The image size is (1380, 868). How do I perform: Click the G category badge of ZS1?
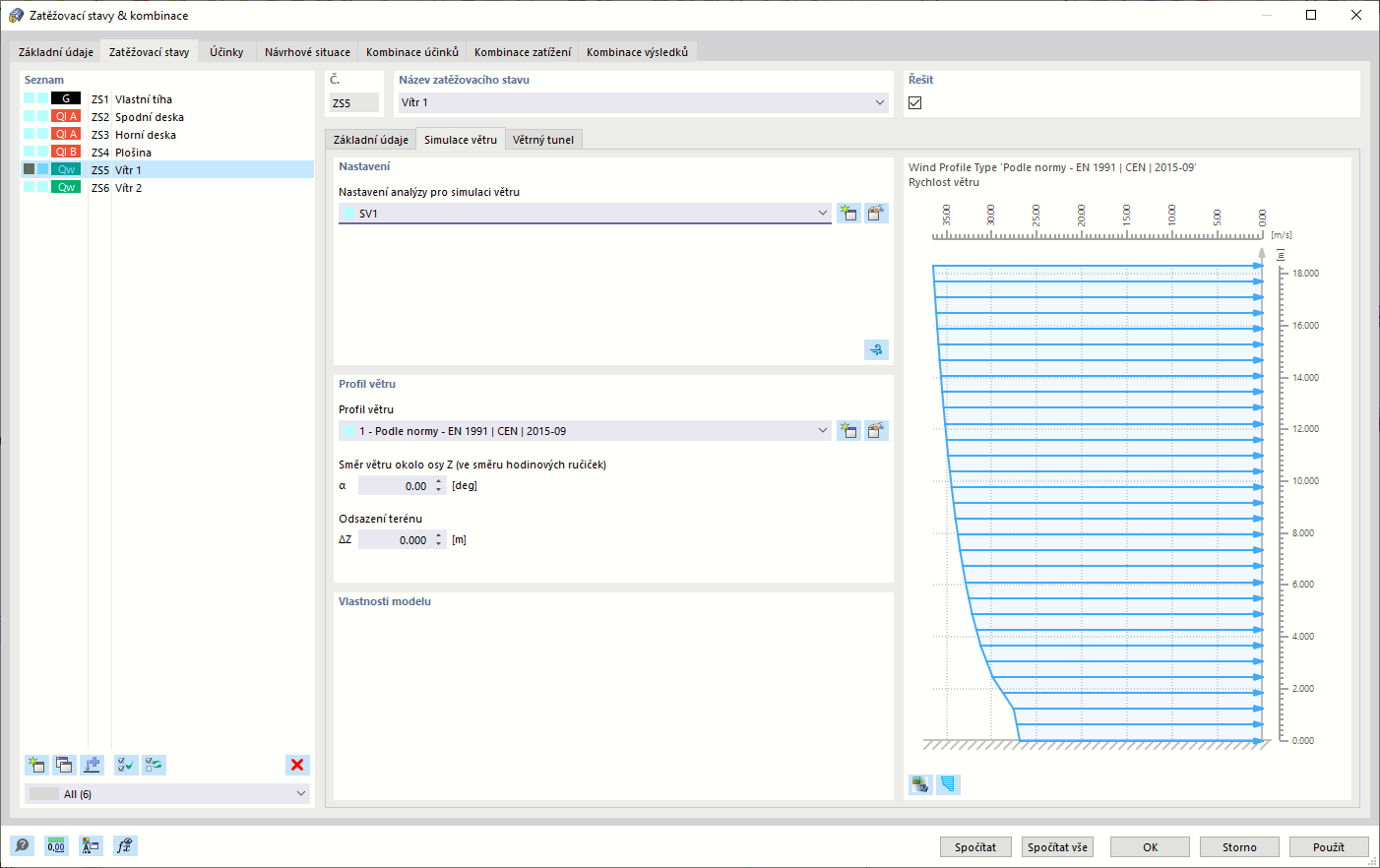[66, 98]
